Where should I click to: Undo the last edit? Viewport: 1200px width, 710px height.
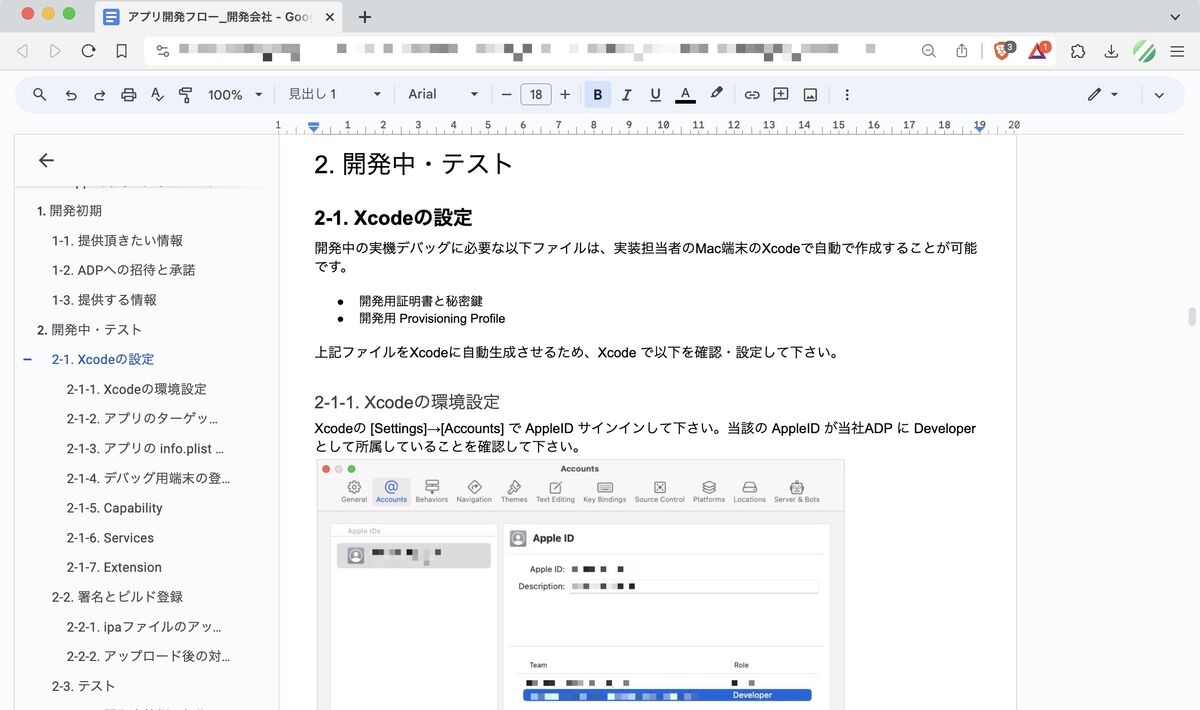click(71, 95)
